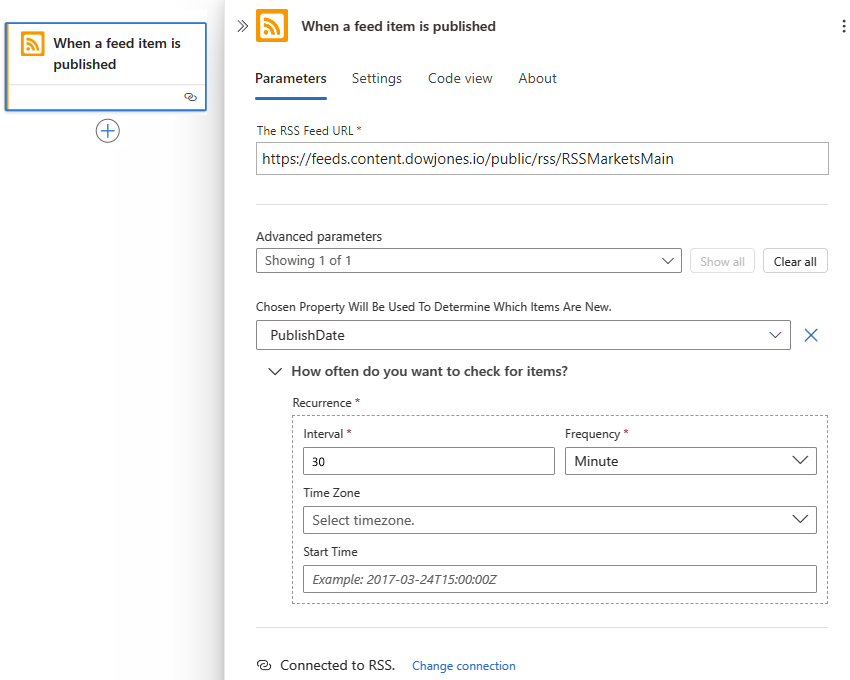850x680 pixels.
Task: Click the RSS connector icon in the header
Action: [x=270, y=26]
